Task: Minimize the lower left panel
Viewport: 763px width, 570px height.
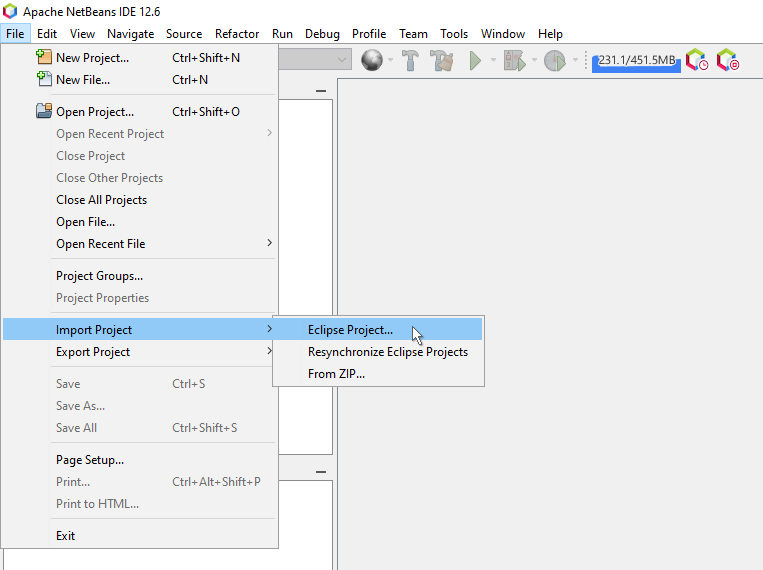Action: 321,472
